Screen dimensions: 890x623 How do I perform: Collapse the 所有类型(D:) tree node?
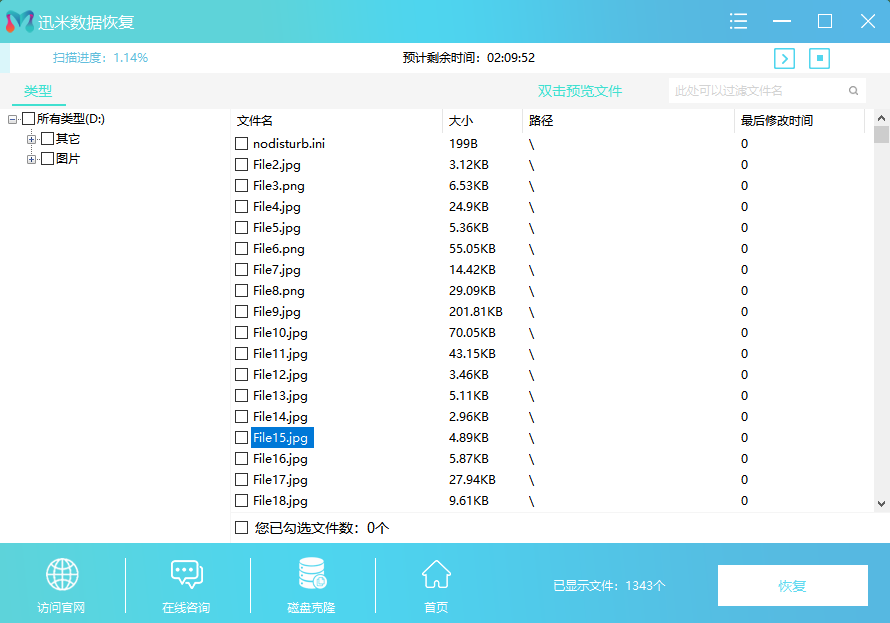[x=13, y=120]
